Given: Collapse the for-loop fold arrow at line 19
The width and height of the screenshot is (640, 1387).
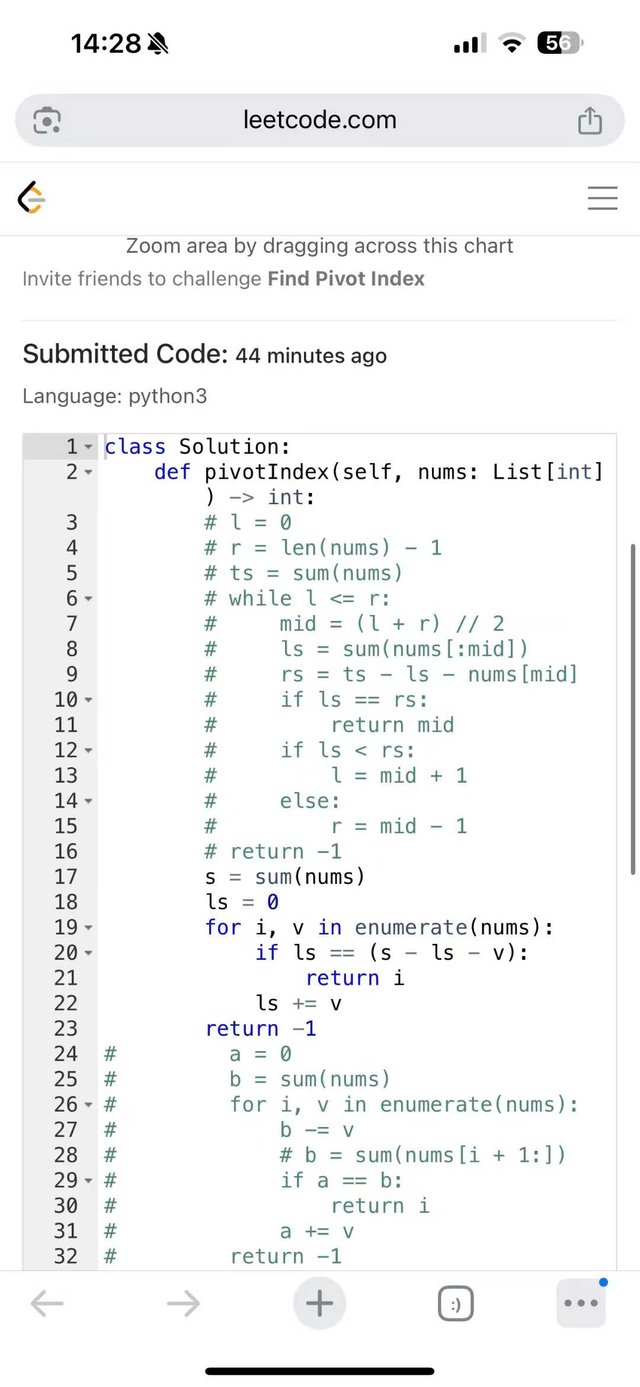Looking at the screenshot, I should tap(88, 927).
